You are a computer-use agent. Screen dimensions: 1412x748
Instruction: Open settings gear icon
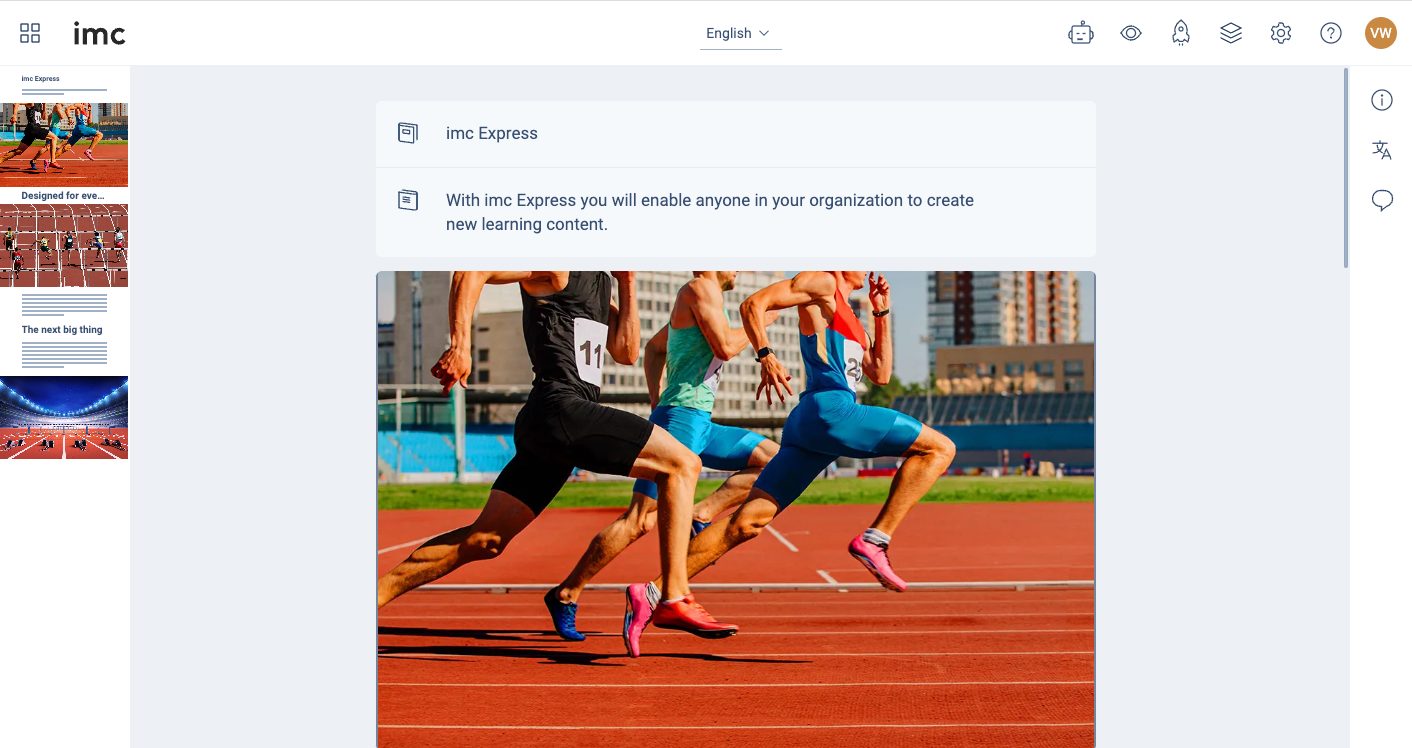1281,33
